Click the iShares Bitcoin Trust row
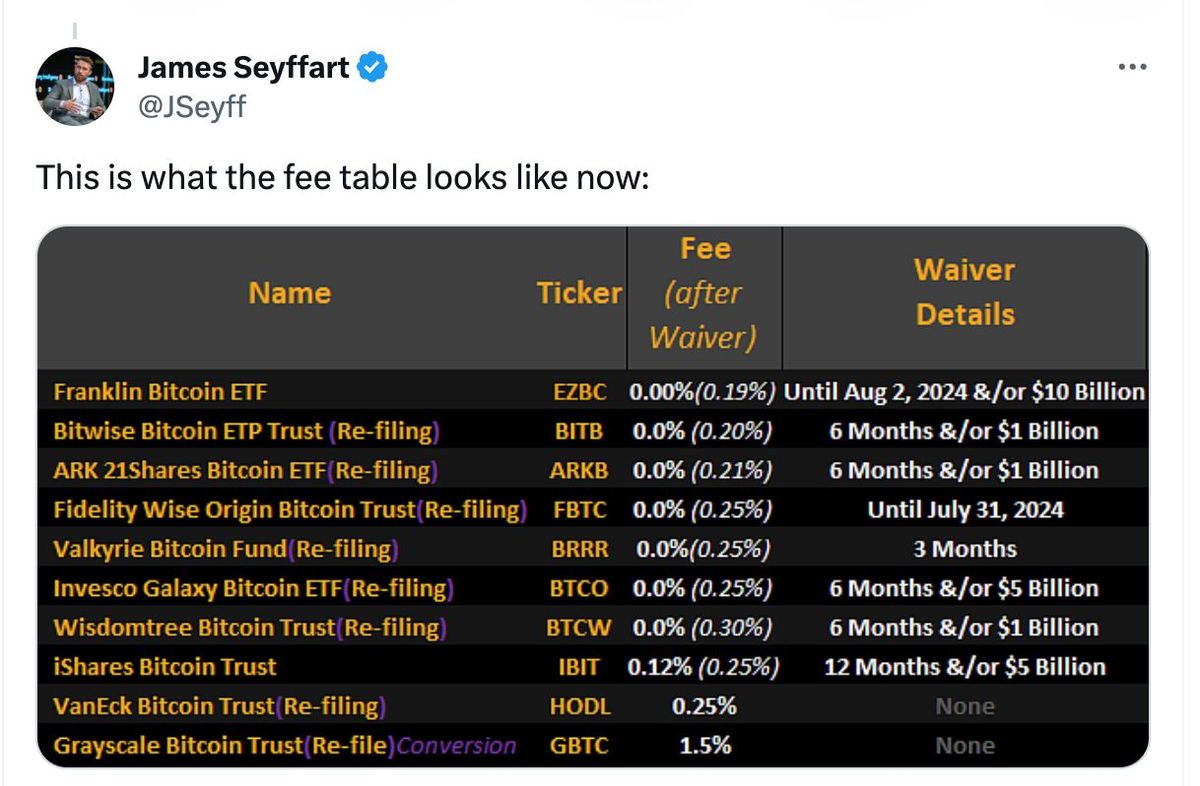Screen dimensions: 1200x786 (x=165, y=667)
